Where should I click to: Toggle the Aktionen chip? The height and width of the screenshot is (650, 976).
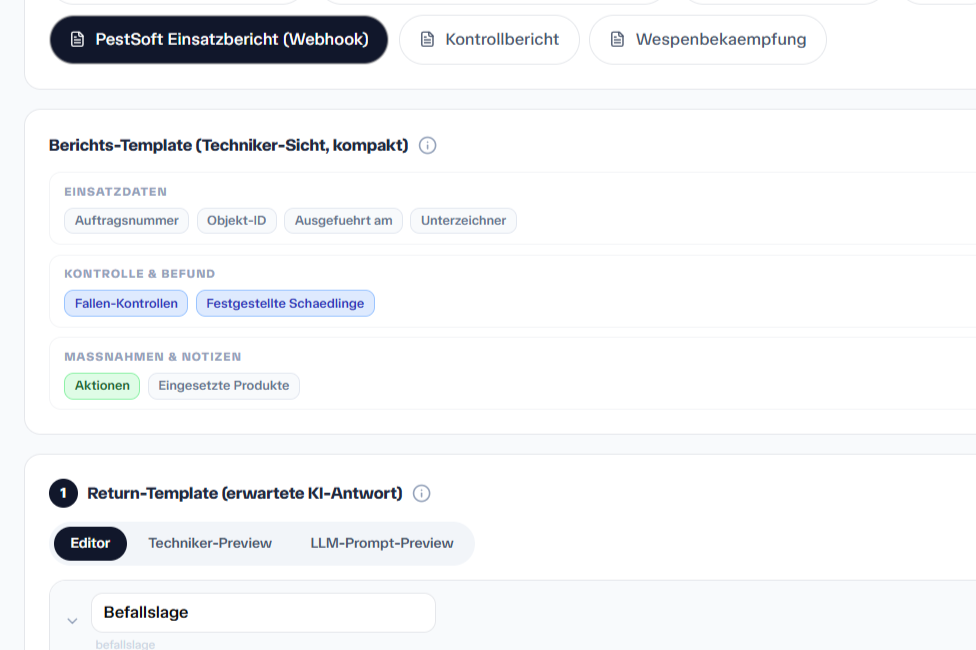pos(102,386)
